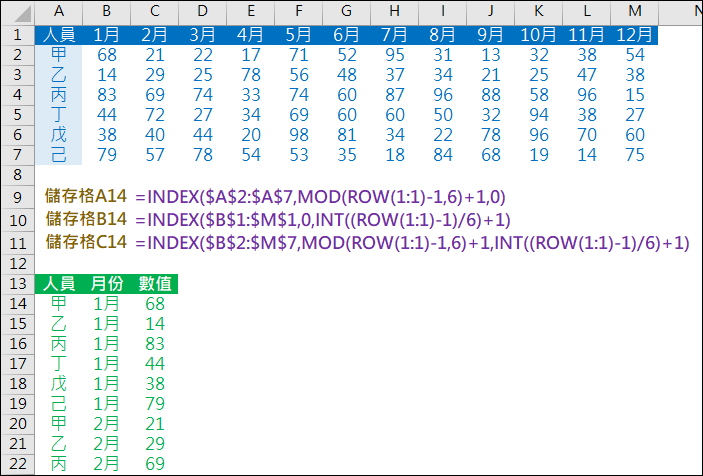703x476 pixels.
Task: Select cell A22 containing 丙
Action: (59, 463)
